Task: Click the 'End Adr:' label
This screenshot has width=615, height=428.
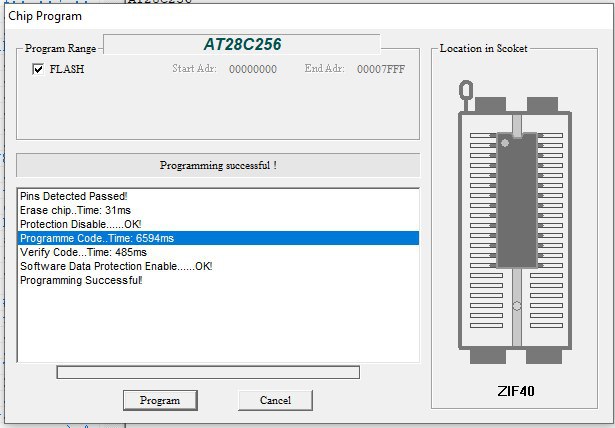Action: tap(324, 69)
